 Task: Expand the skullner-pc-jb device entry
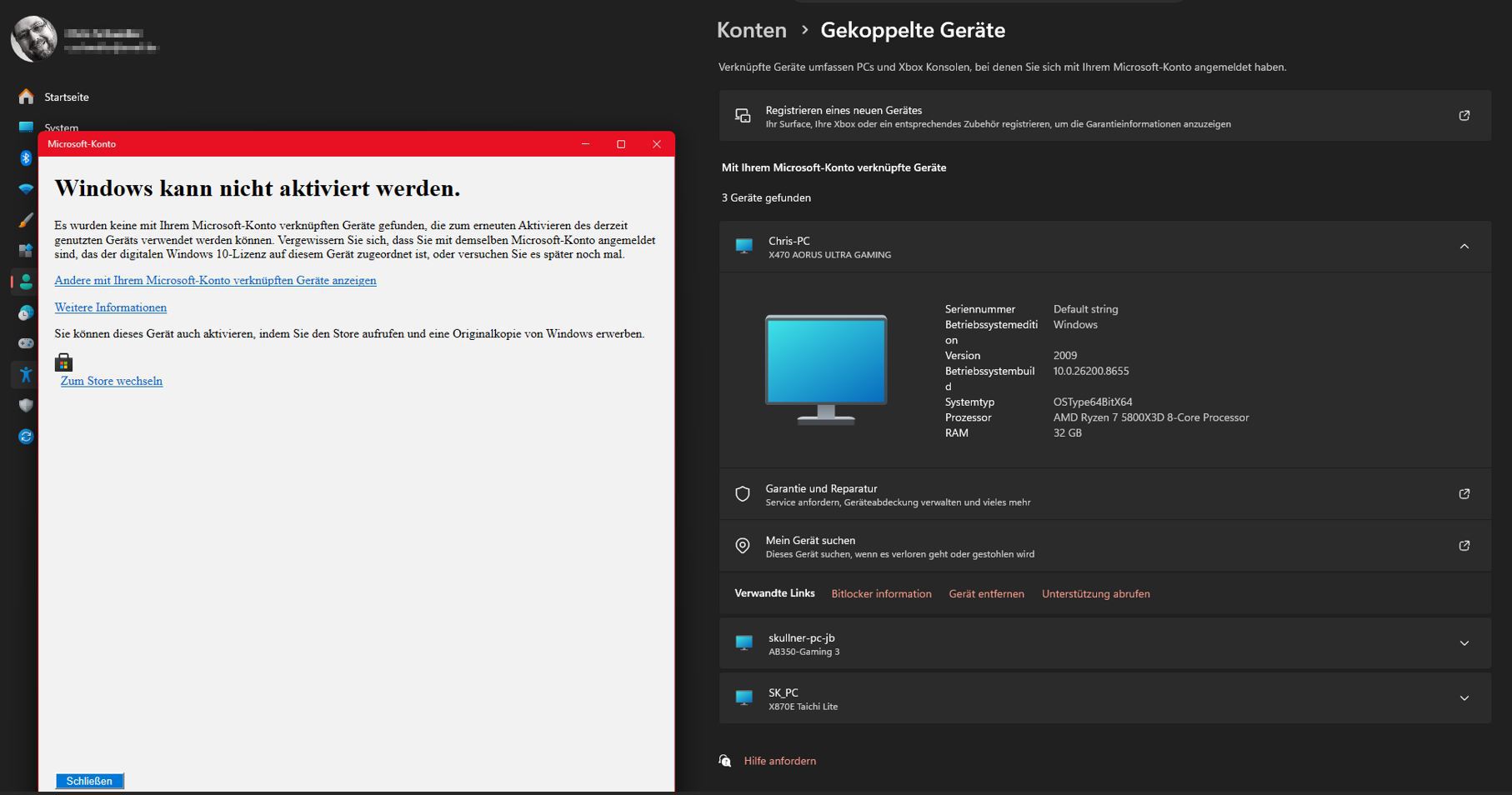coord(1464,643)
